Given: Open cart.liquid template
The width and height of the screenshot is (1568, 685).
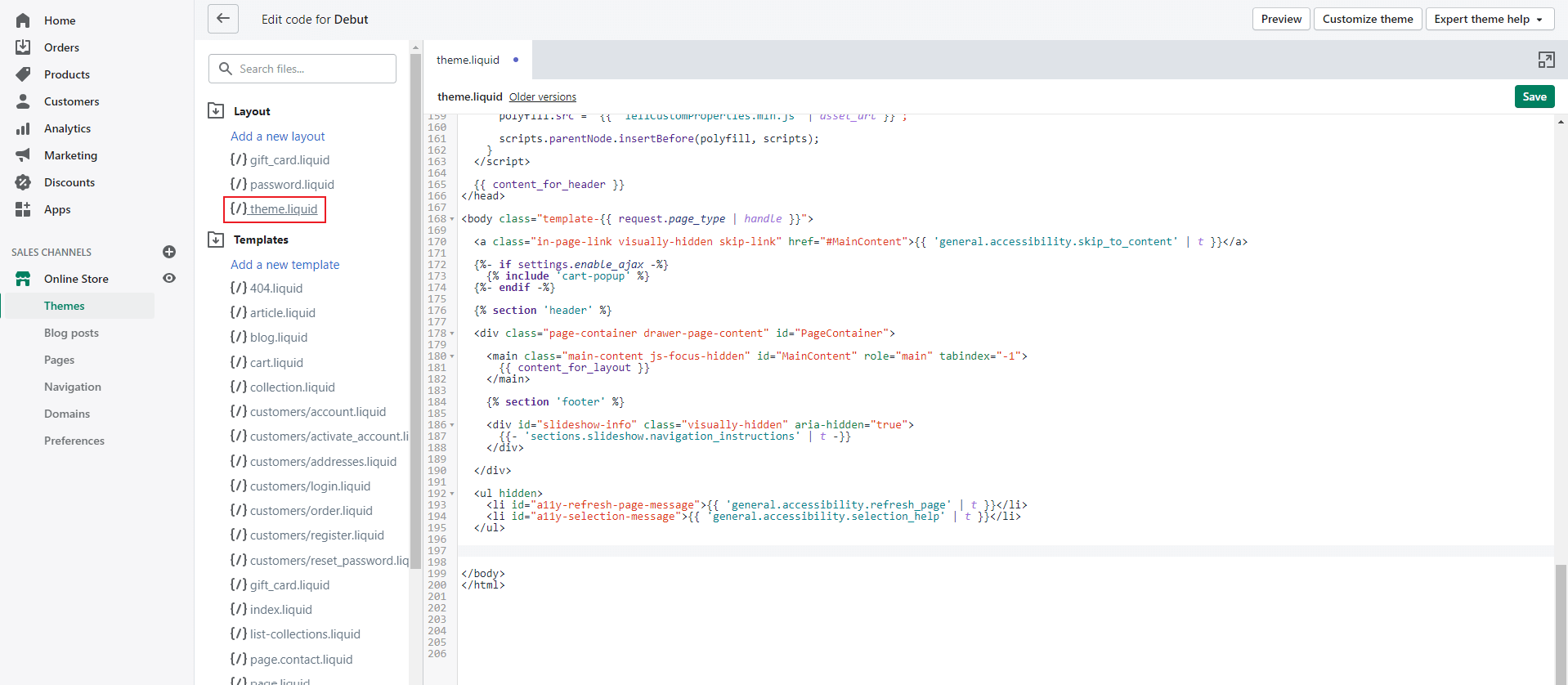Looking at the screenshot, I should [x=267, y=363].
